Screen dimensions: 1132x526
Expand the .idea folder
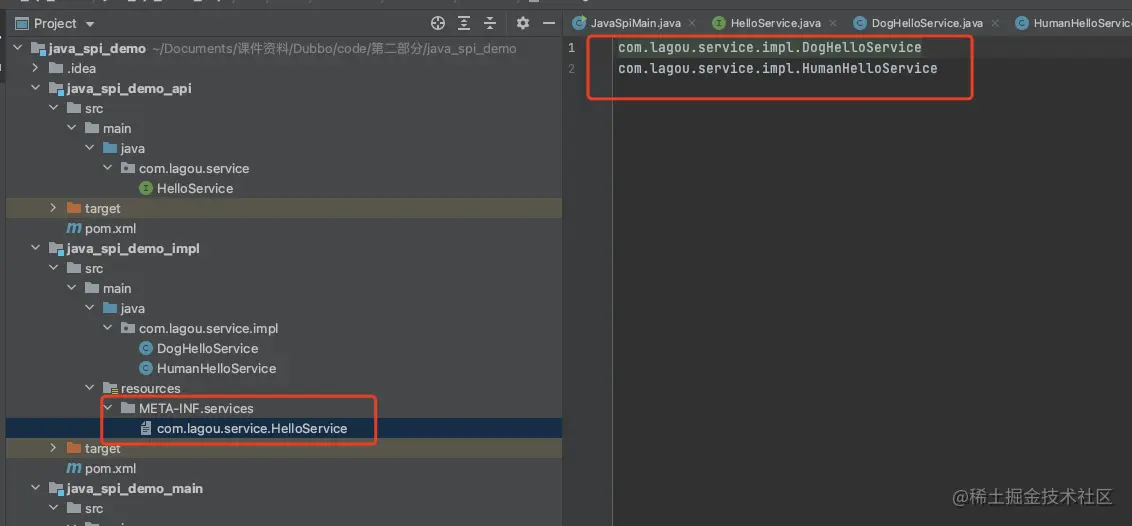(x=35, y=69)
